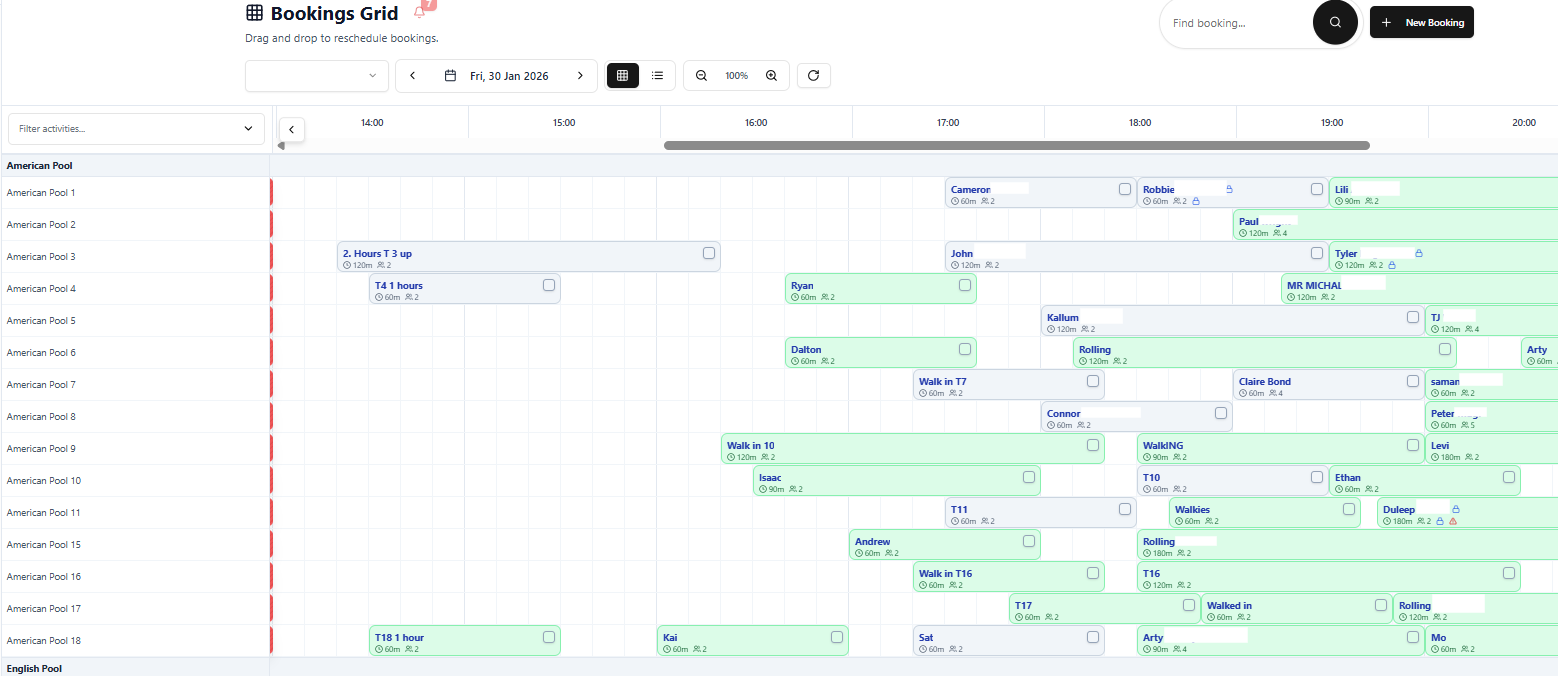Image resolution: width=1558 pixels, height=676 pixels.
Task: Switch to list view
Action: [657, 75]
